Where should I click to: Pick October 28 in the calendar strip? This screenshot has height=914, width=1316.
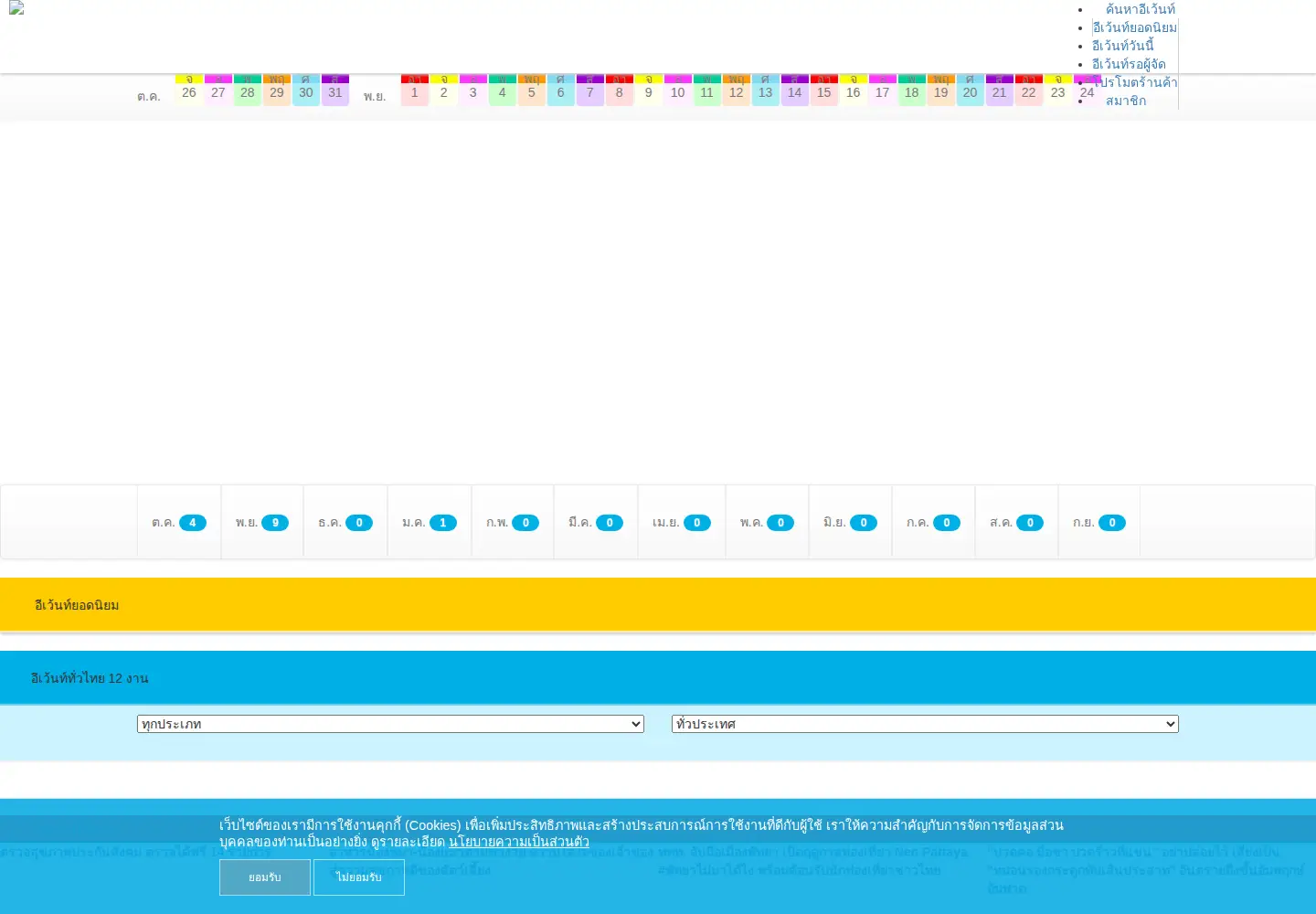tap(248, 90)
